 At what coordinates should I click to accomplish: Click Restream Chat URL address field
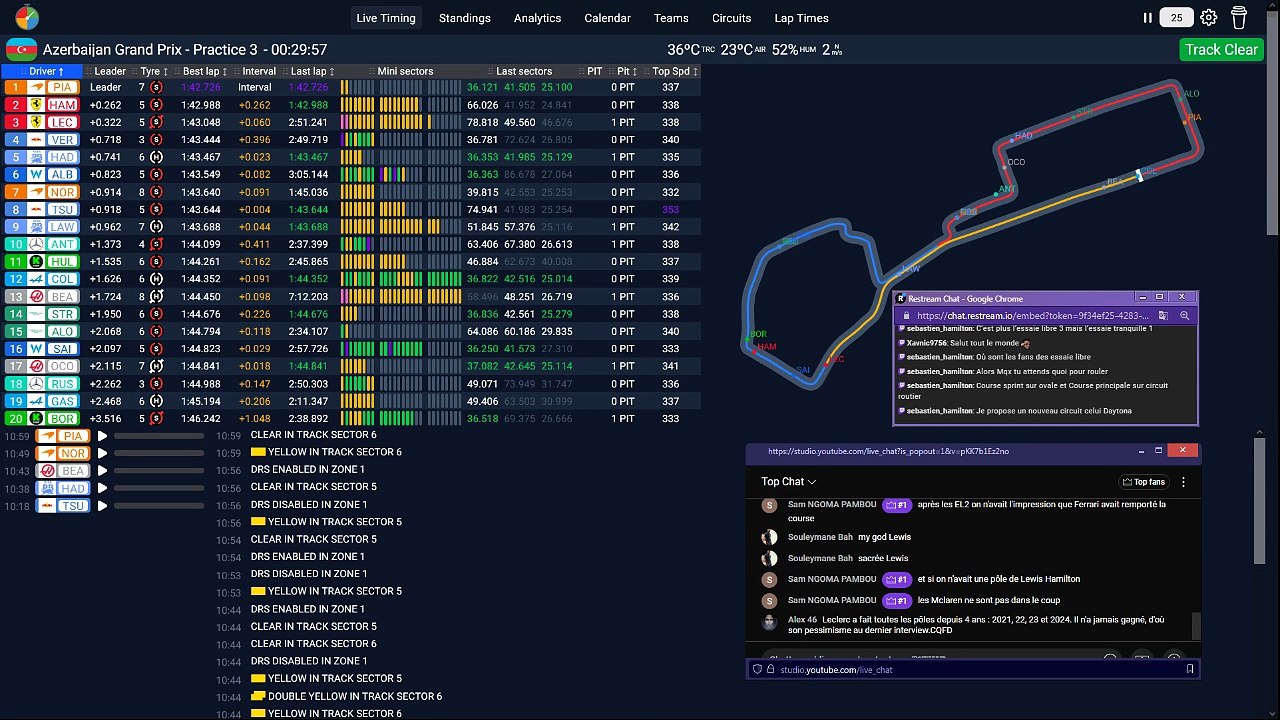pos(1032,315)
